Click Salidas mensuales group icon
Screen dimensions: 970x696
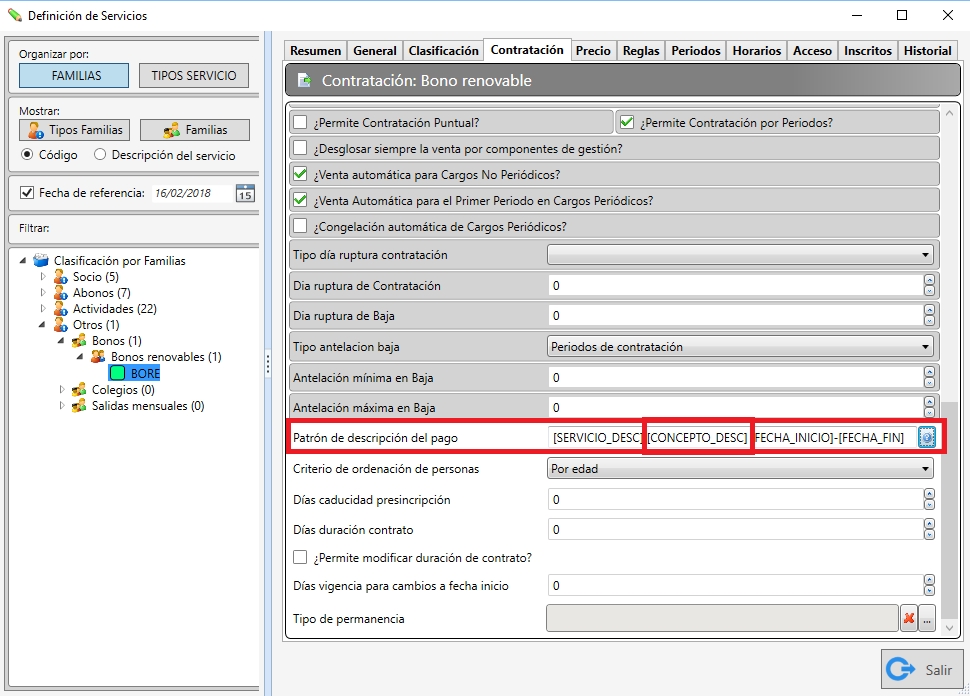(79, 406)
